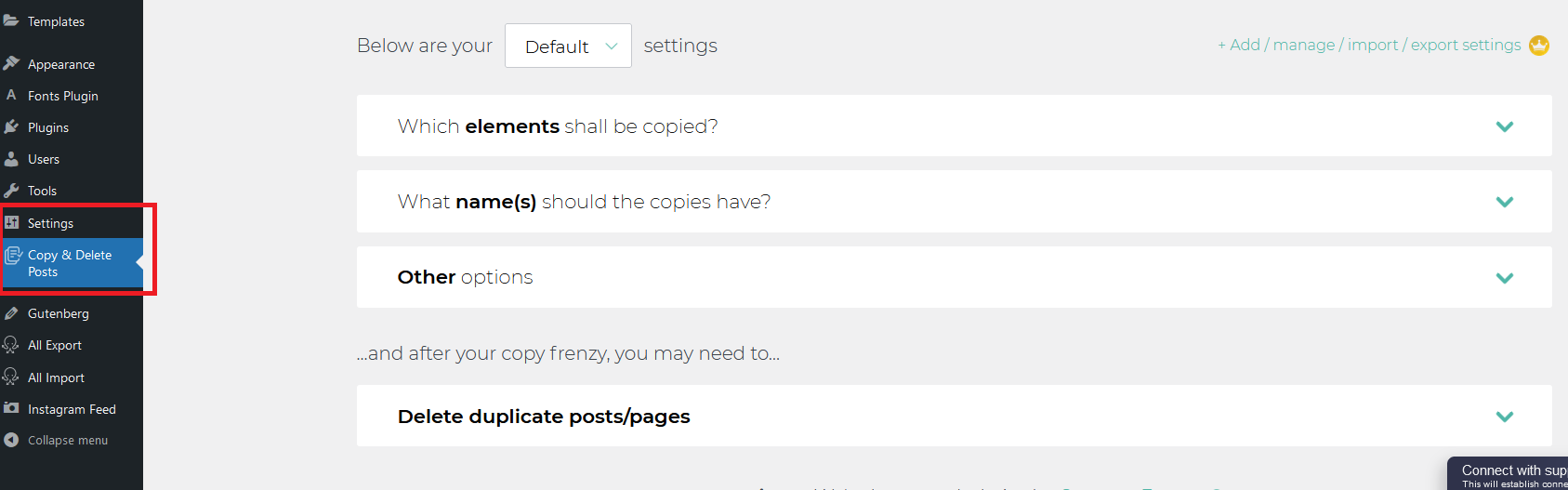The height and width of the screenshot is (490, 1568).
Task: Click the Instagram Feed camera icon
Action: click(11, 408)
